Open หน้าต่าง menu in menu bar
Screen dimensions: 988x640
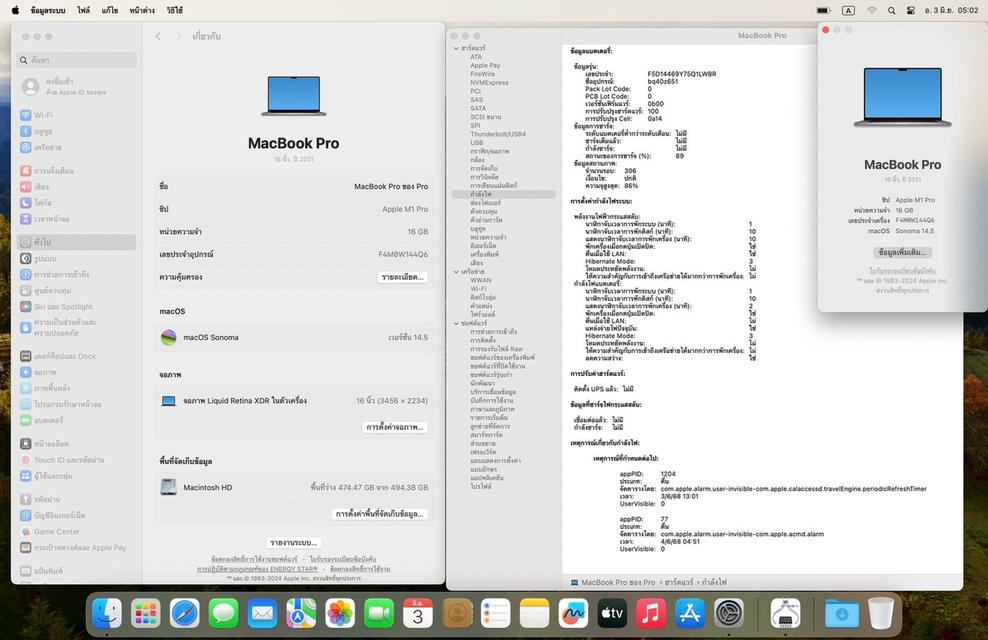click(x=142, y=11)
